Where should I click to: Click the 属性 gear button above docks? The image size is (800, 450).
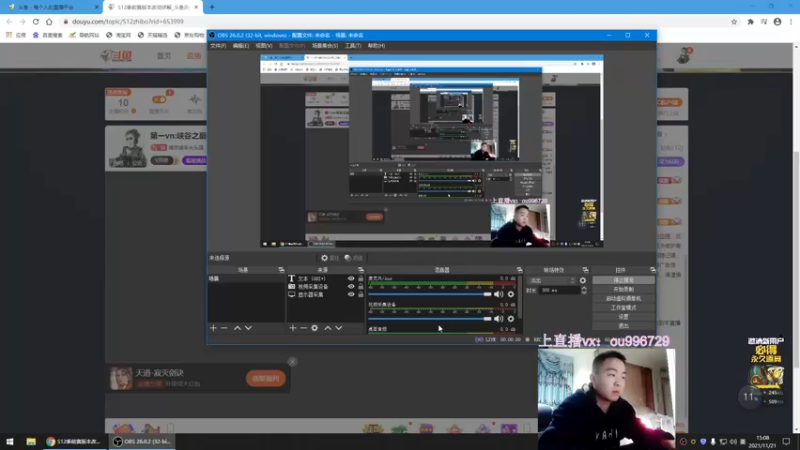point(330,258)
